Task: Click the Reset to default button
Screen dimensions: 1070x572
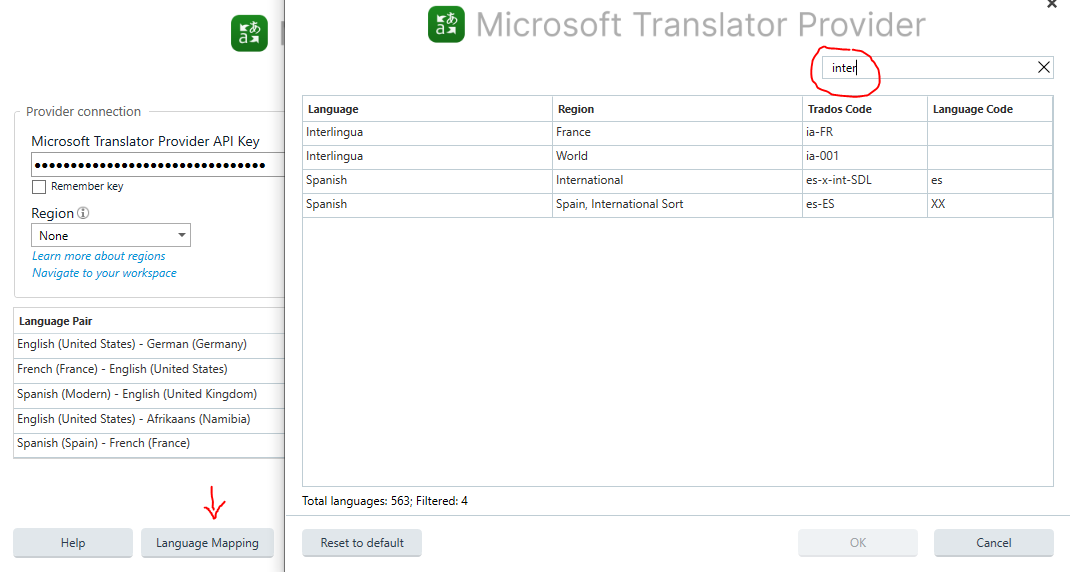Action: (362, 543)
